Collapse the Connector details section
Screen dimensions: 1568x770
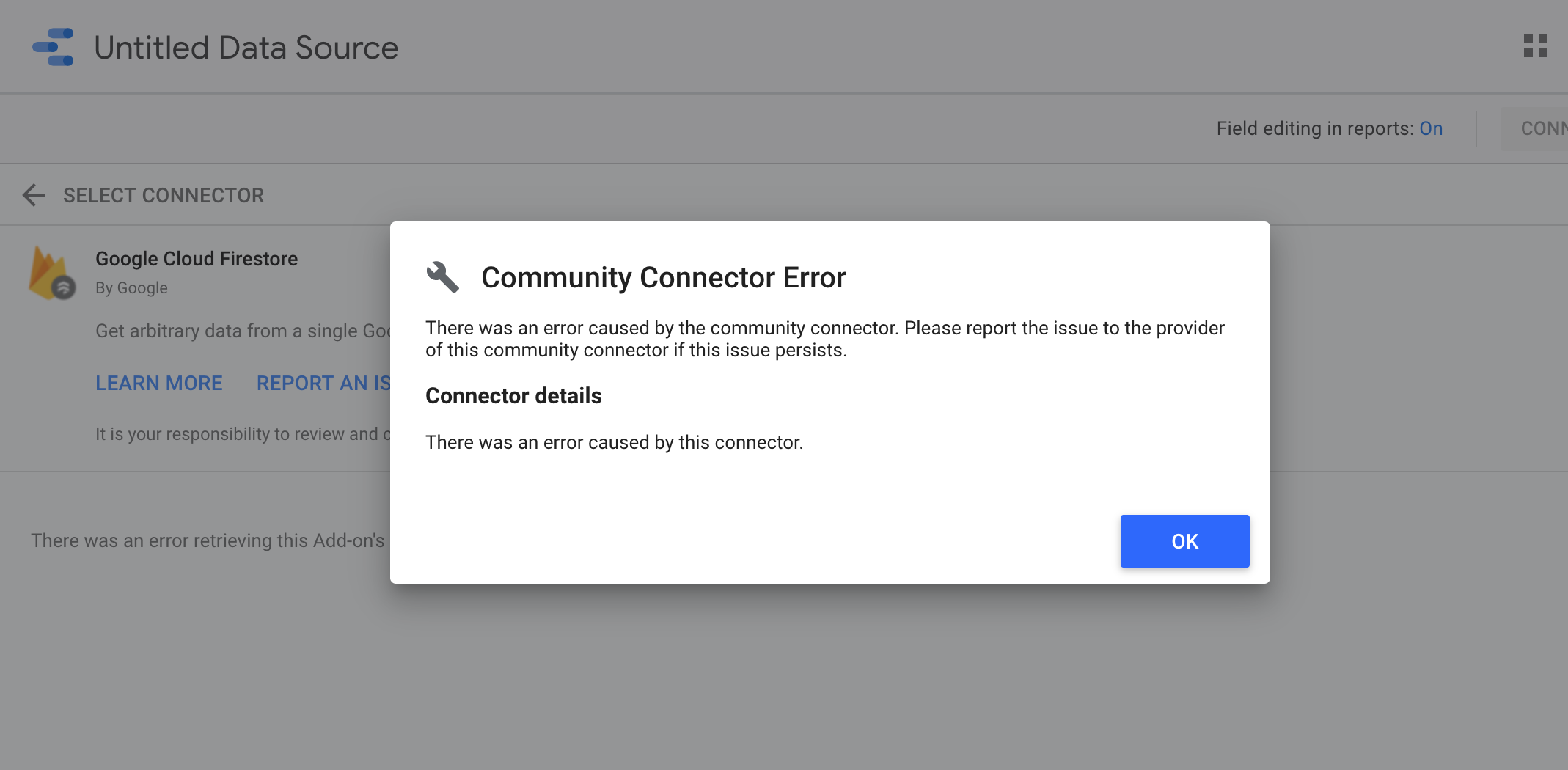click(513, 395)
